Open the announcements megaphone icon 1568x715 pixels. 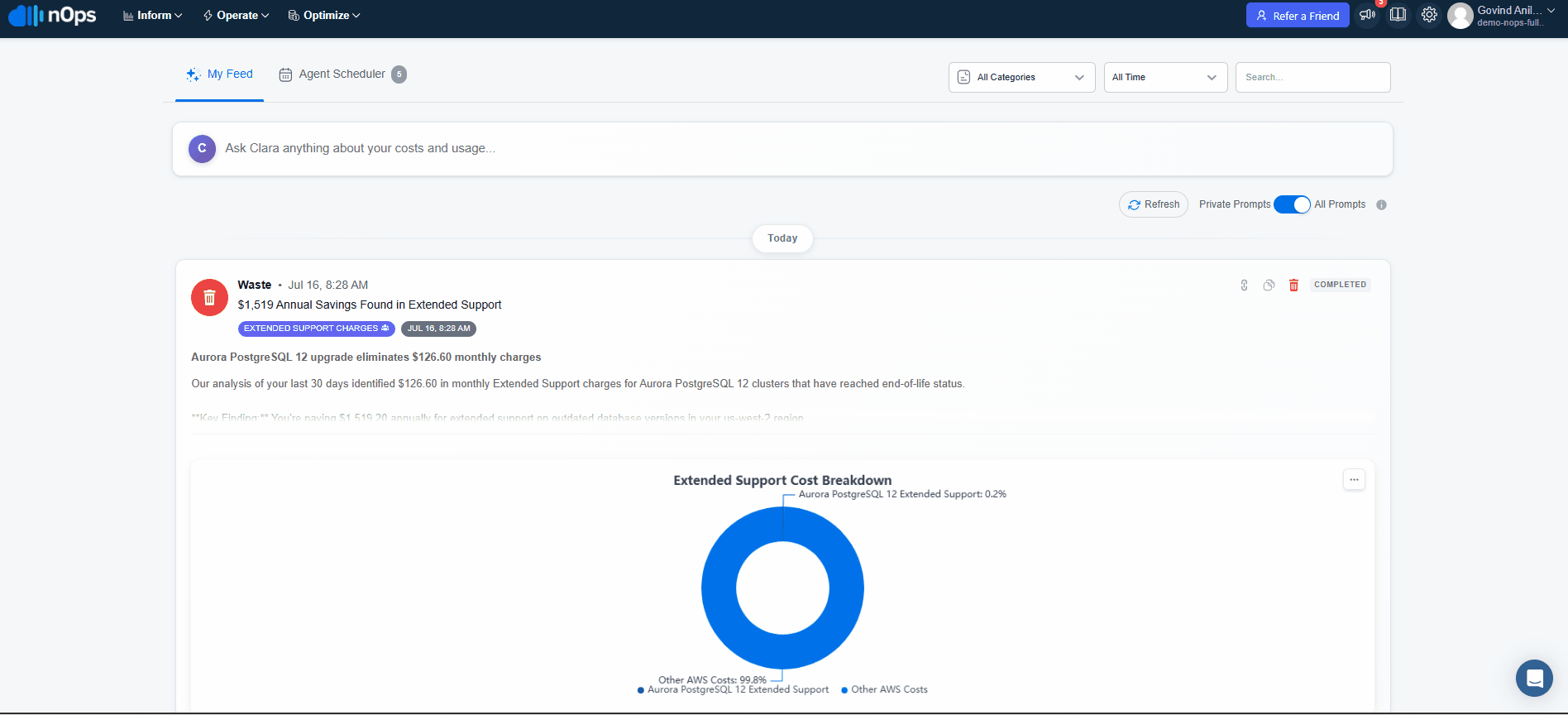[1368, 15]
